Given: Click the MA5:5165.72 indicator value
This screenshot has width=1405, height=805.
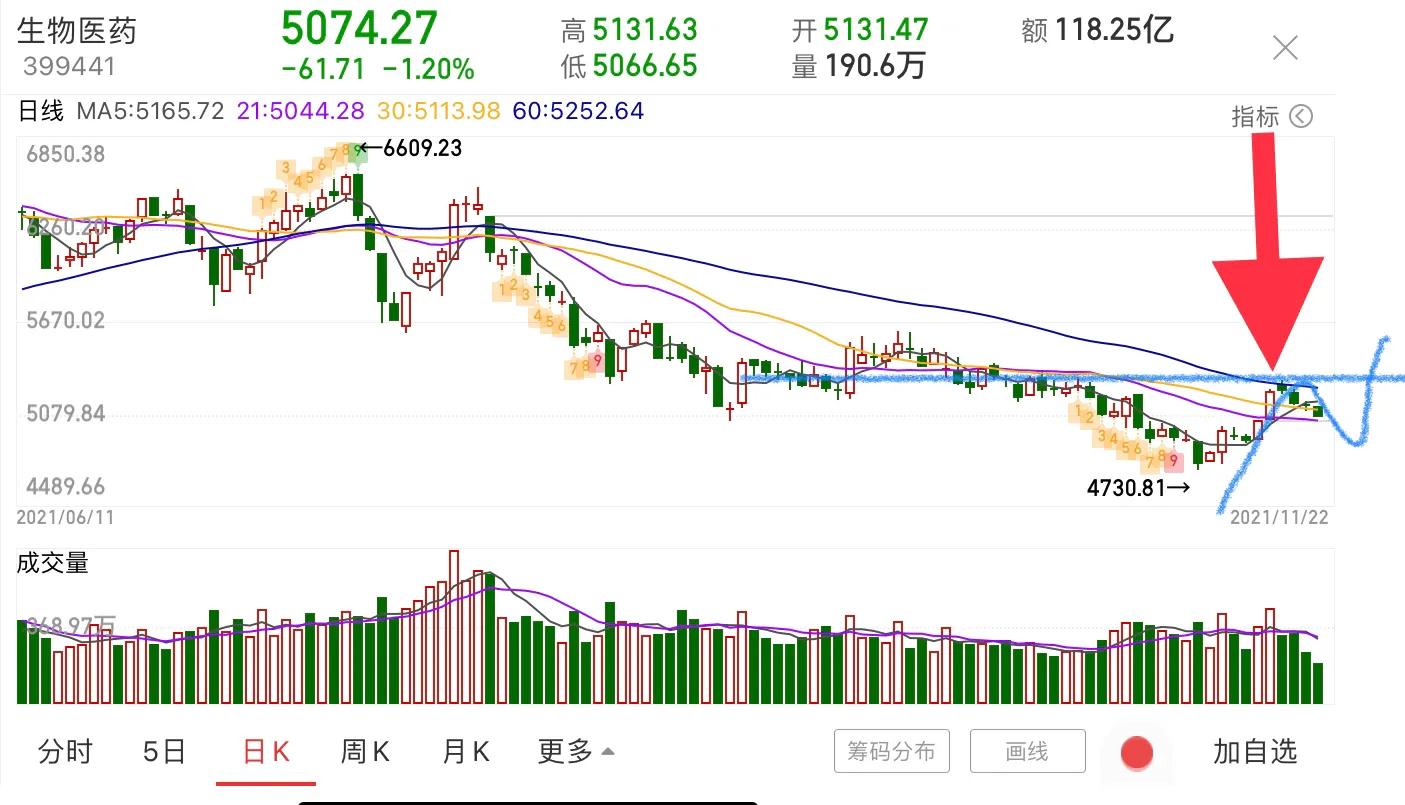Looking at the screenshot, I should 149,111.
